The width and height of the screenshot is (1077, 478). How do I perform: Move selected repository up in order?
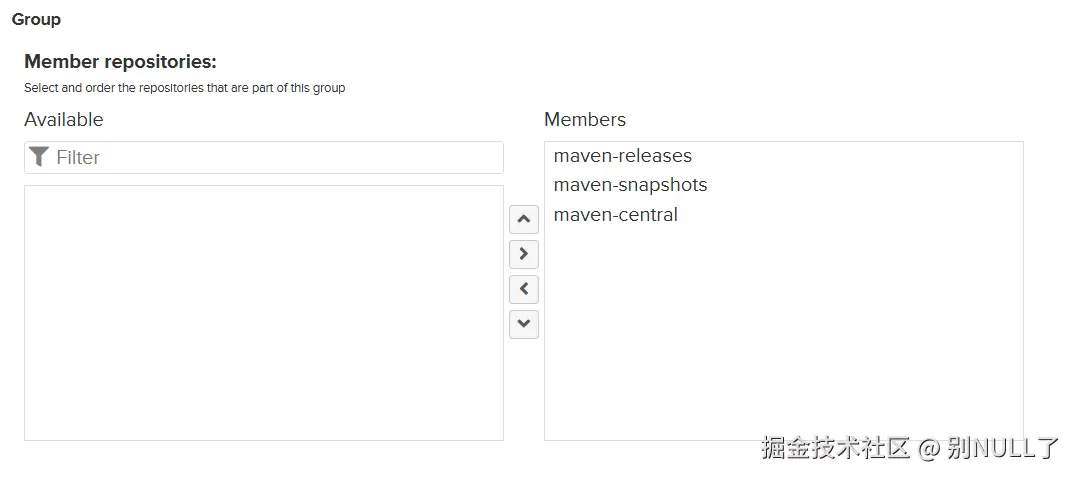coord(523,219)
